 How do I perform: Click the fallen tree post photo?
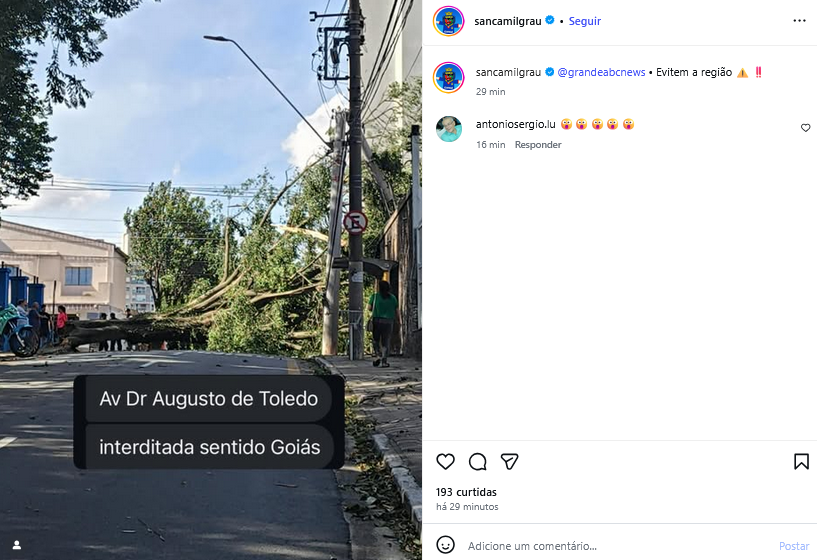pyautogui.click(x=211, y=280)
